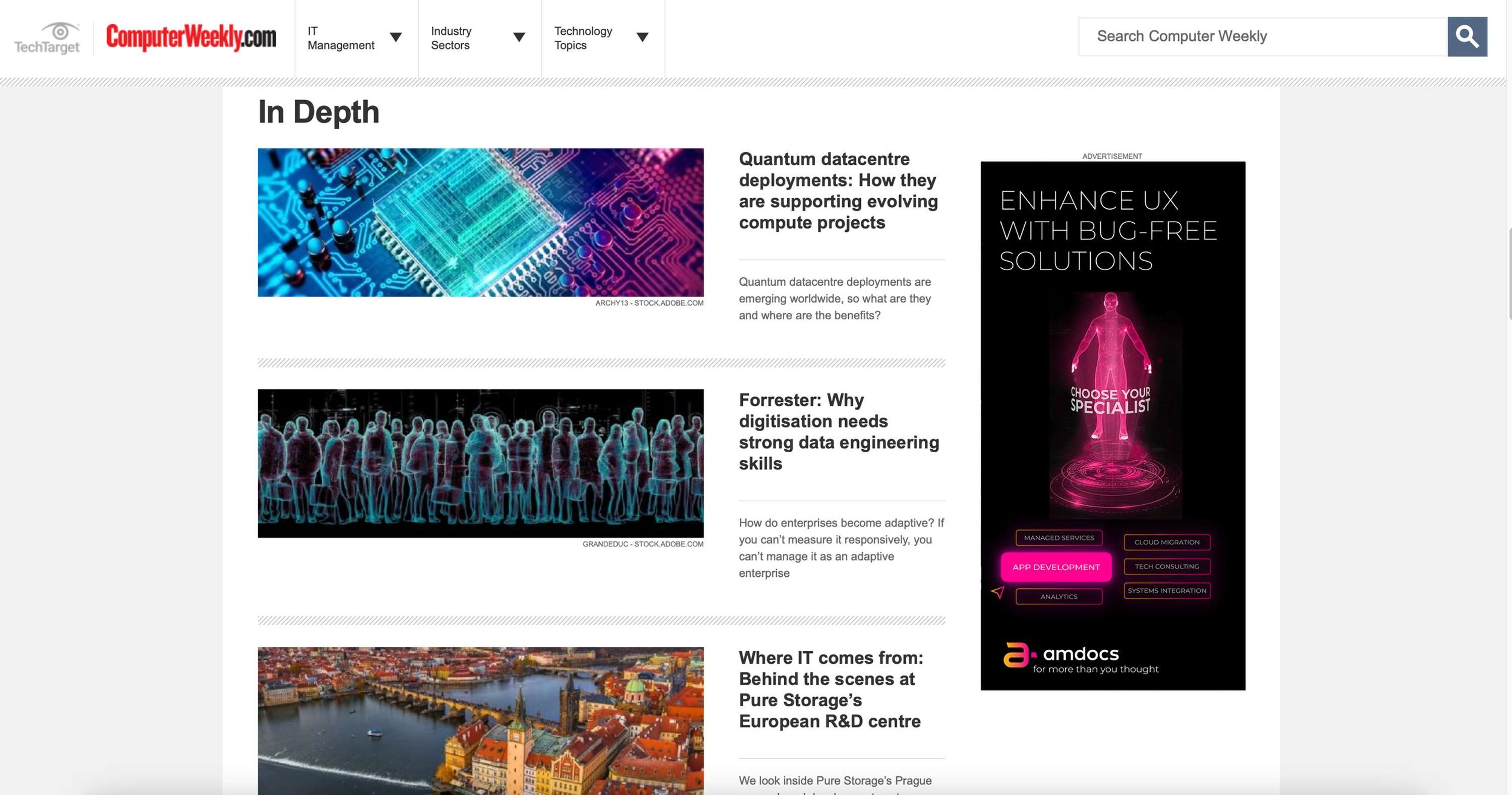Open the TechTarget logo link
Viewport: 1512px width, 795px height.
pos(47,38)
